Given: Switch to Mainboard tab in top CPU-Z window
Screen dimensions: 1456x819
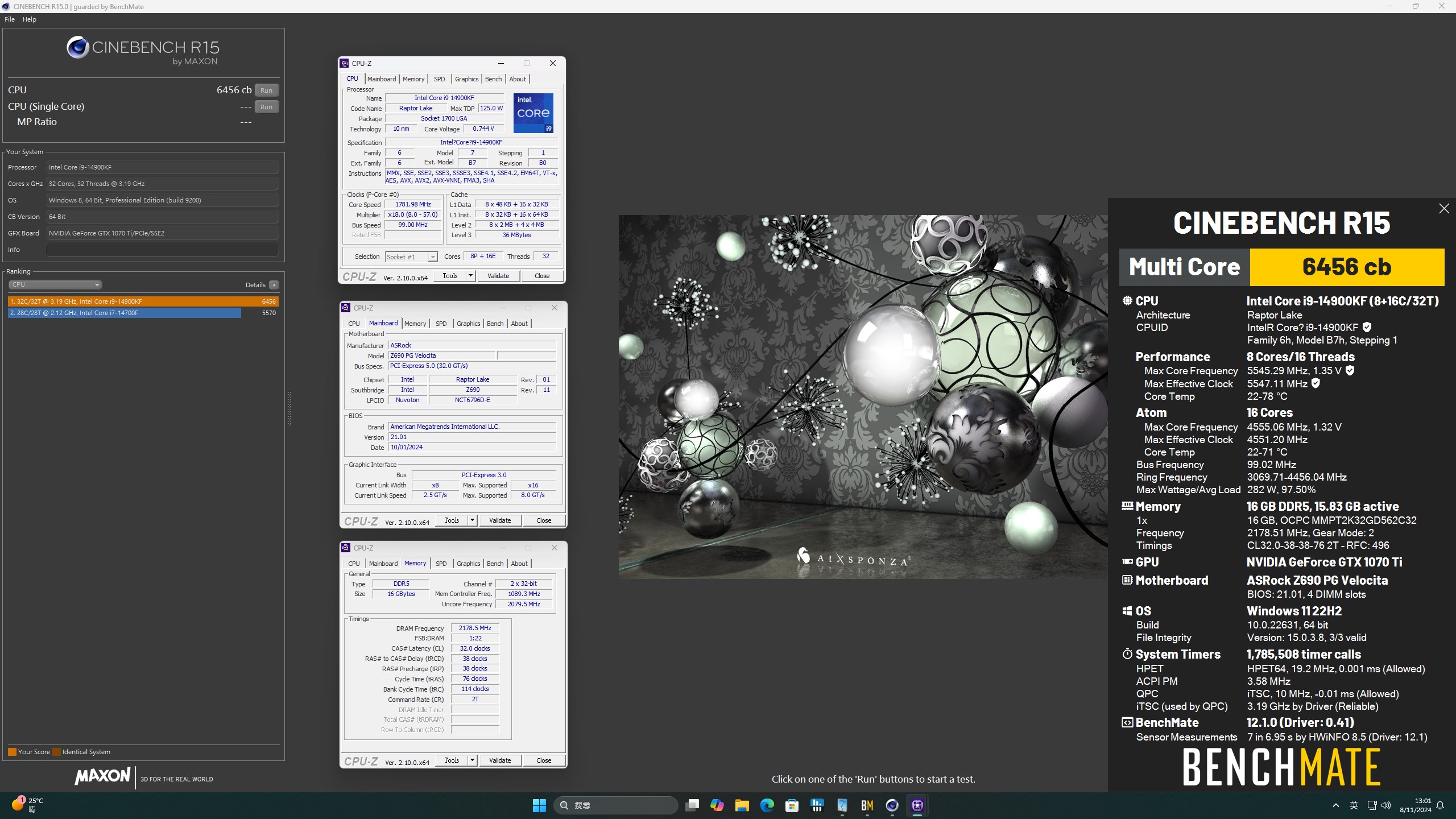Looking at the screenshot, I should (382, 79).
